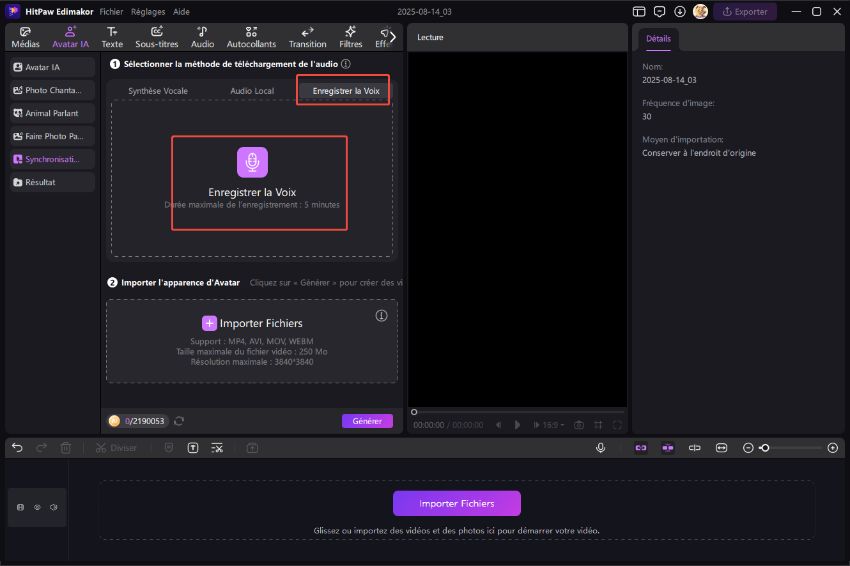Switch to the Enregistrer la Voix tab
The height and width of the screenshot is (566, 850).
coord(346,91)
